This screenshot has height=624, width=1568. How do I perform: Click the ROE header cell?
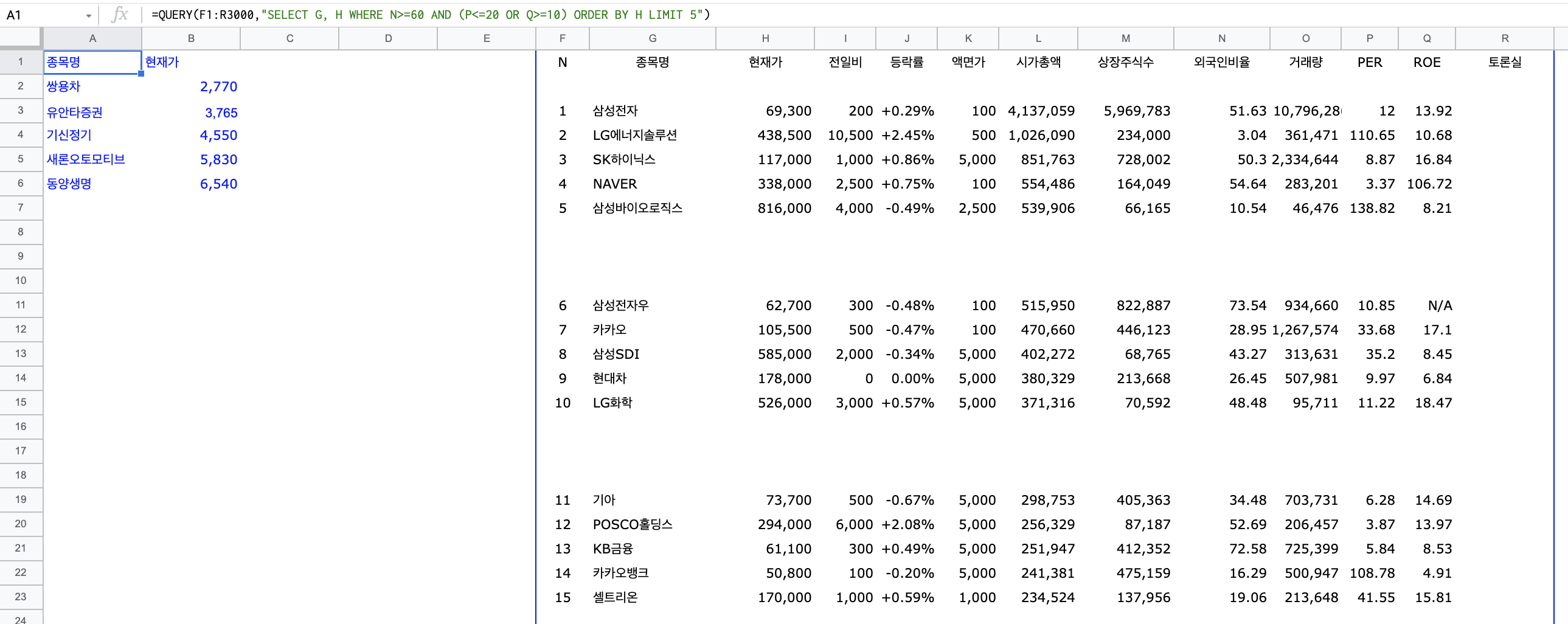[1427, 62]
